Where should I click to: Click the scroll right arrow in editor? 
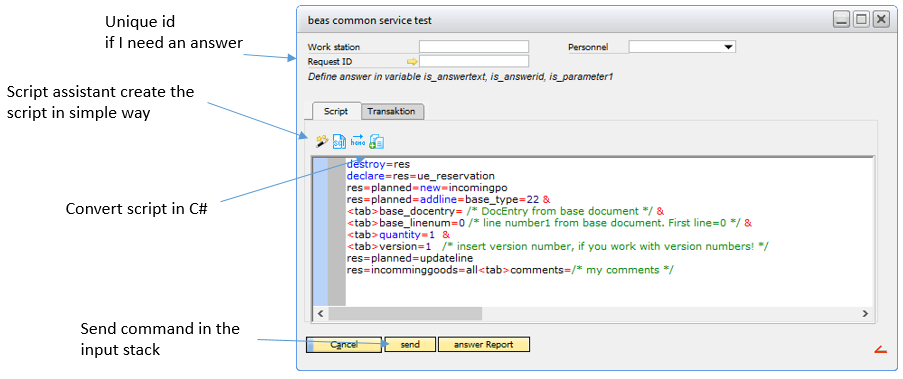[x=864, y=313]
